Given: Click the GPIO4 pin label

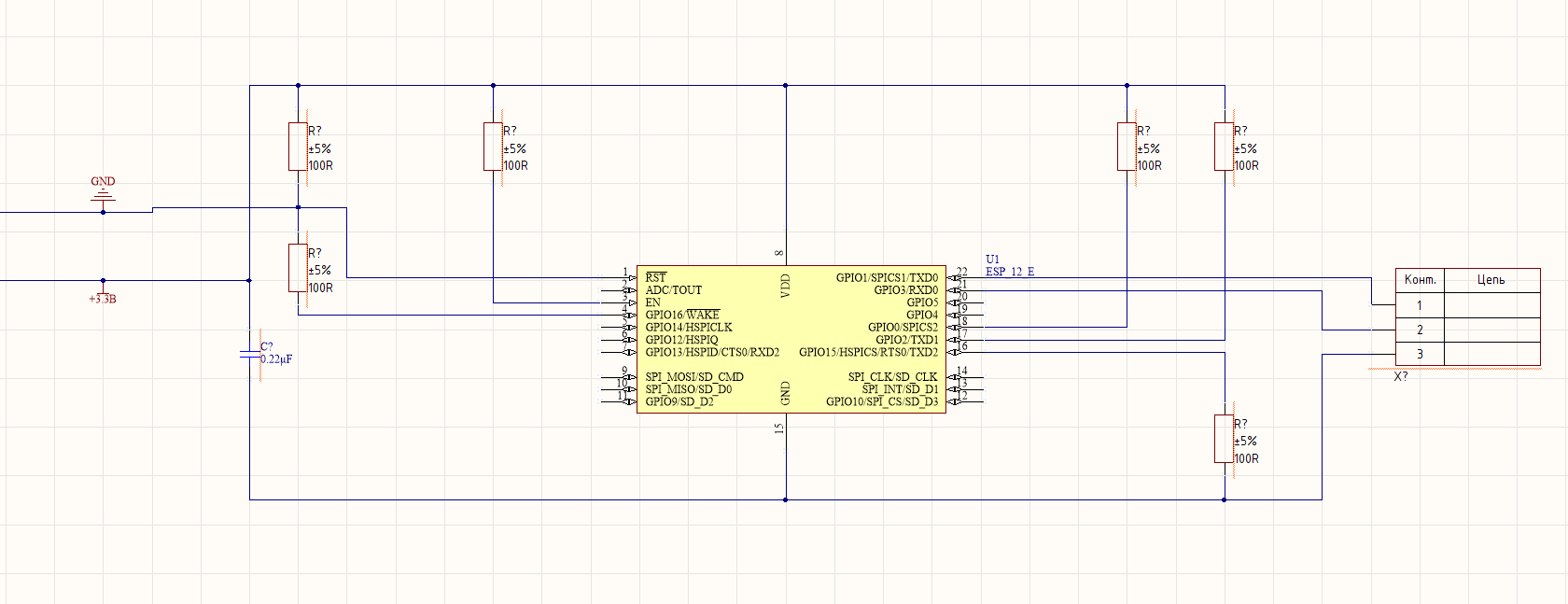Looking at the screenshot, I should point(922,315).
